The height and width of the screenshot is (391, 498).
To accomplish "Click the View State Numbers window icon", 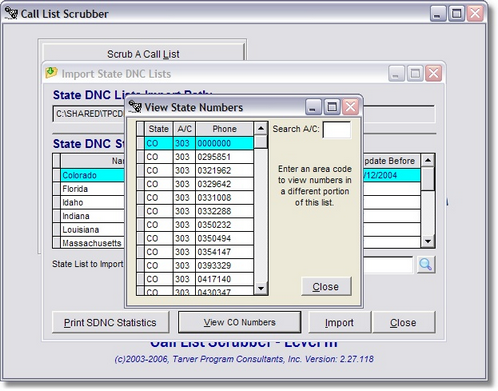I will click(x=135, y=107).
